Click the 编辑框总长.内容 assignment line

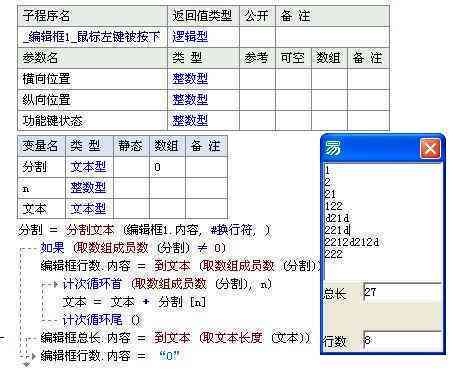pyautogui.click(x=176, y=338)
